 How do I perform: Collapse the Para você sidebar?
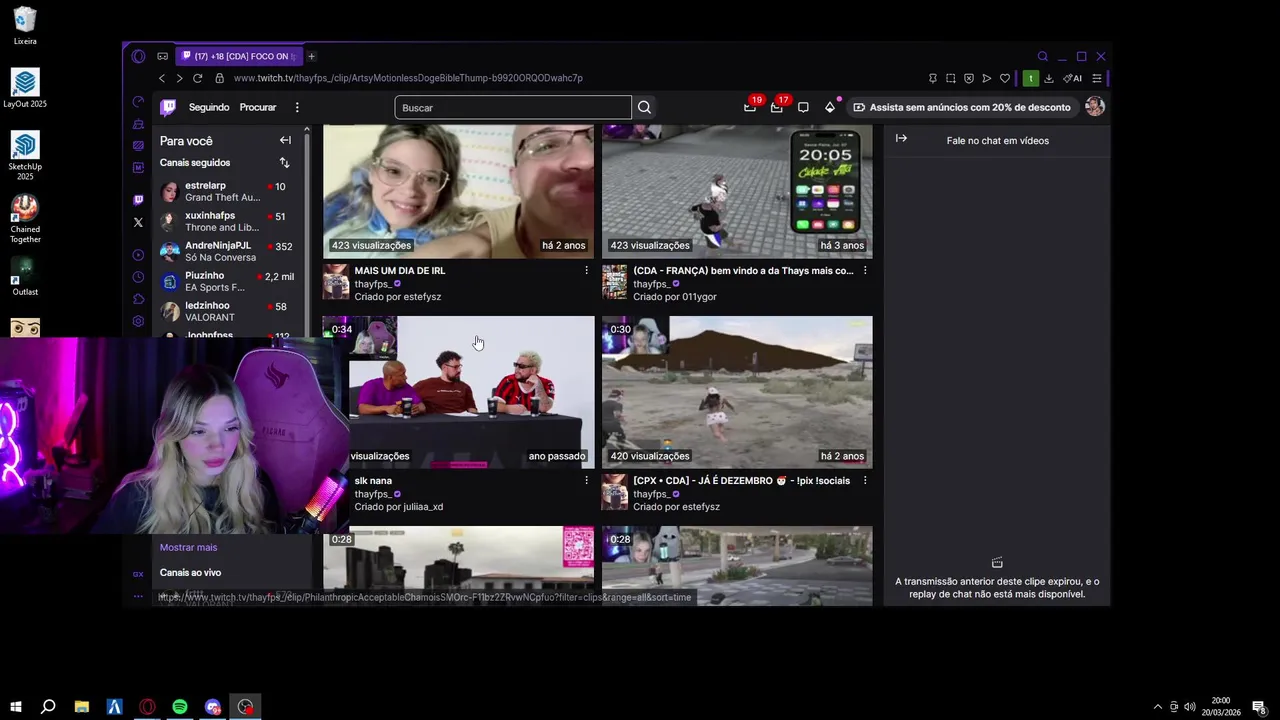coord(285,140)
